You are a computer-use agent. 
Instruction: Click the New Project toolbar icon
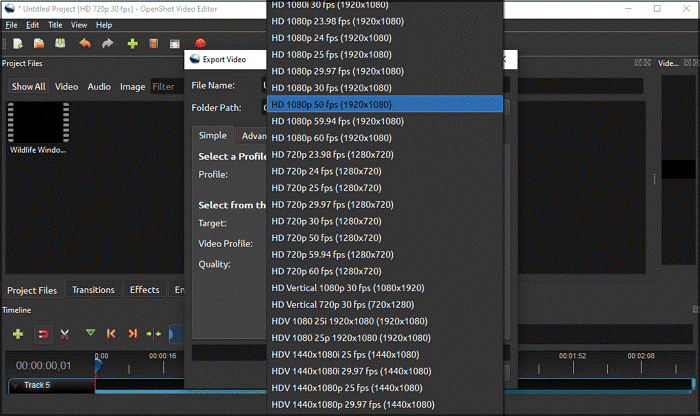tap(17, 44)
